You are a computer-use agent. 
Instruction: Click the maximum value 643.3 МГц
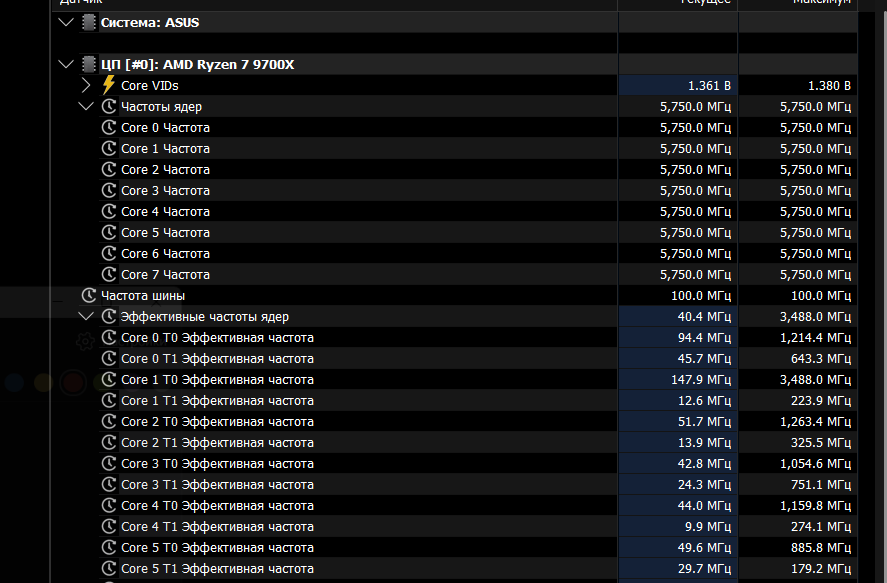(821, 359)
